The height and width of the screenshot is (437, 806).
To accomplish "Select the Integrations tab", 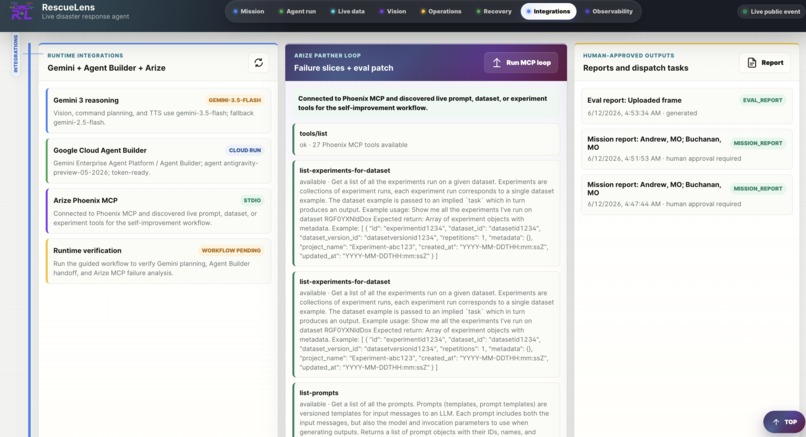I will click(x=548, y=11).
